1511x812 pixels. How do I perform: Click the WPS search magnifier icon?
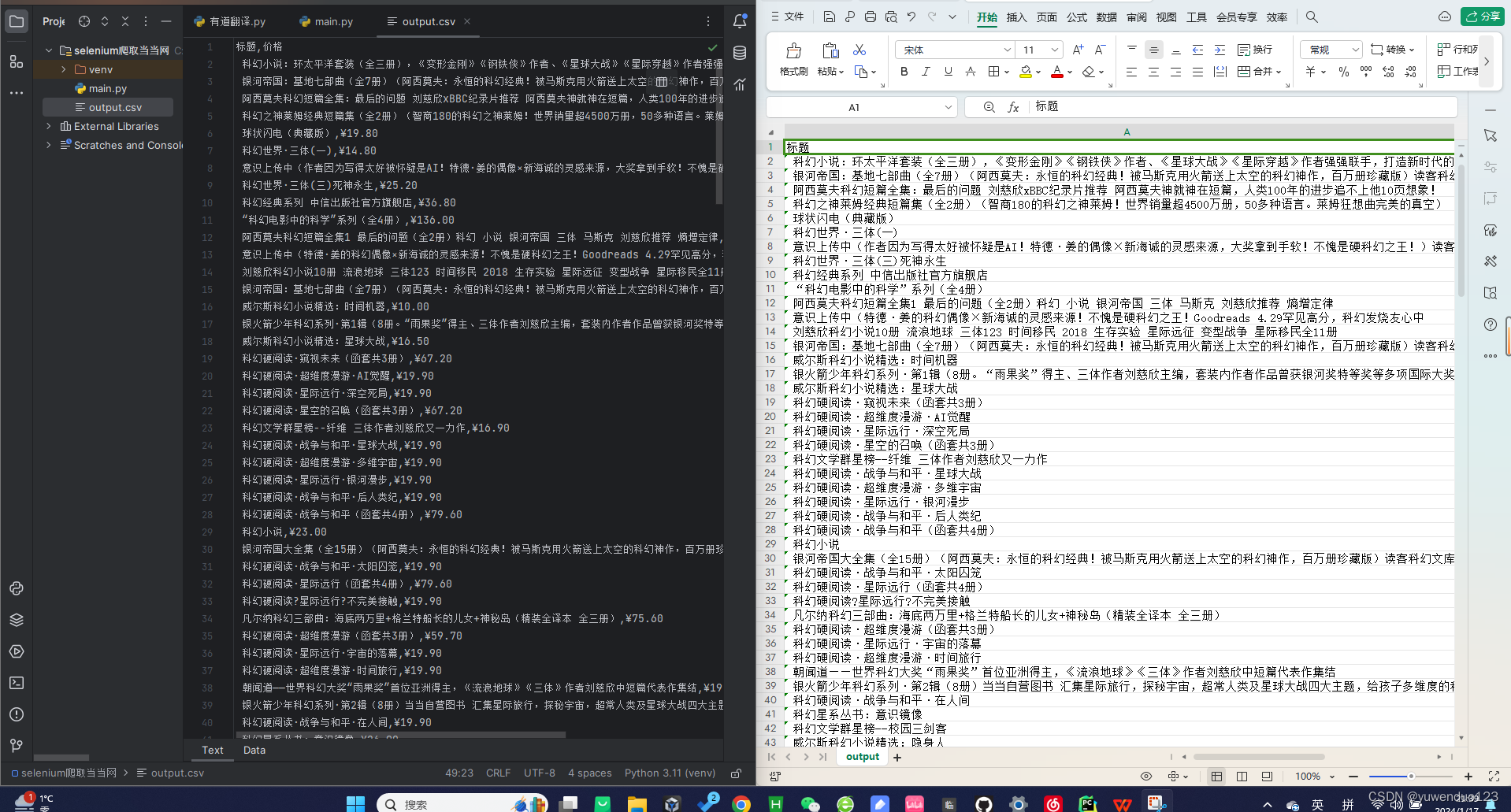tap(1312, 17)
